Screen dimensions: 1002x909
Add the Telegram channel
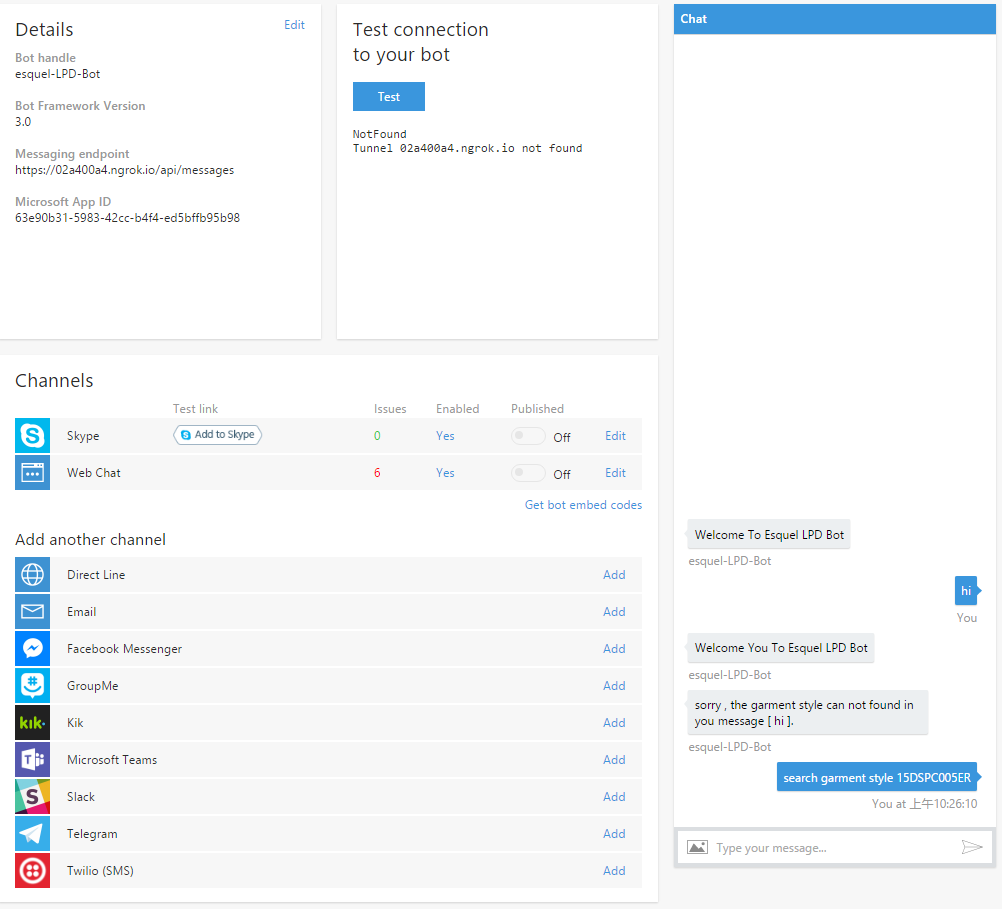coord(614,834)
